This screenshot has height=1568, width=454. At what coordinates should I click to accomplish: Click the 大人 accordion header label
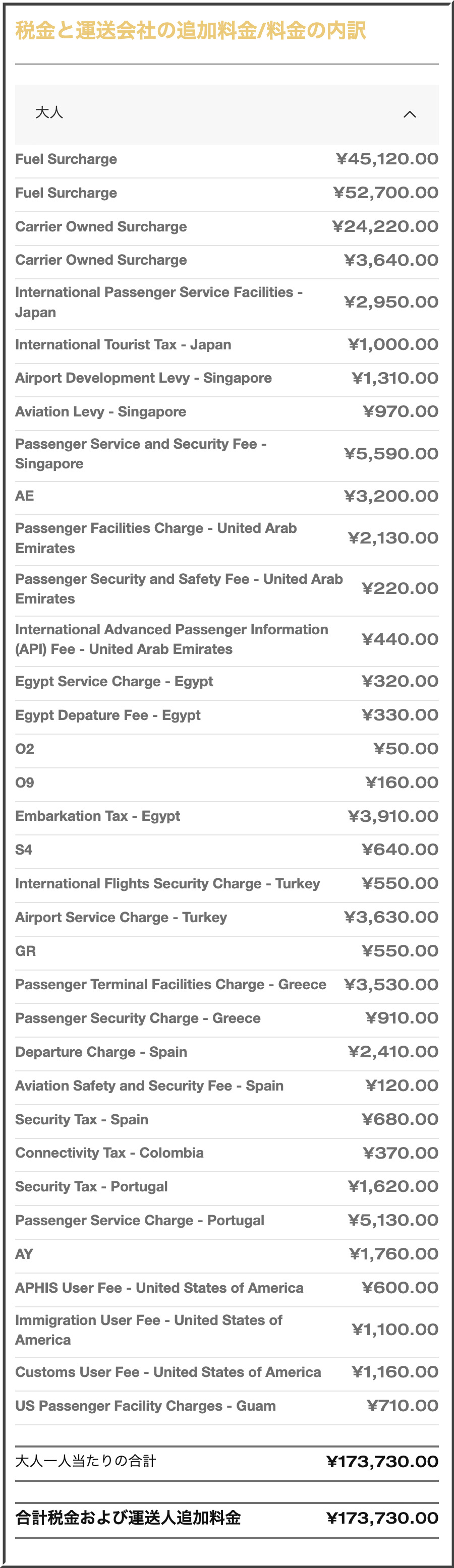point(49,112)
